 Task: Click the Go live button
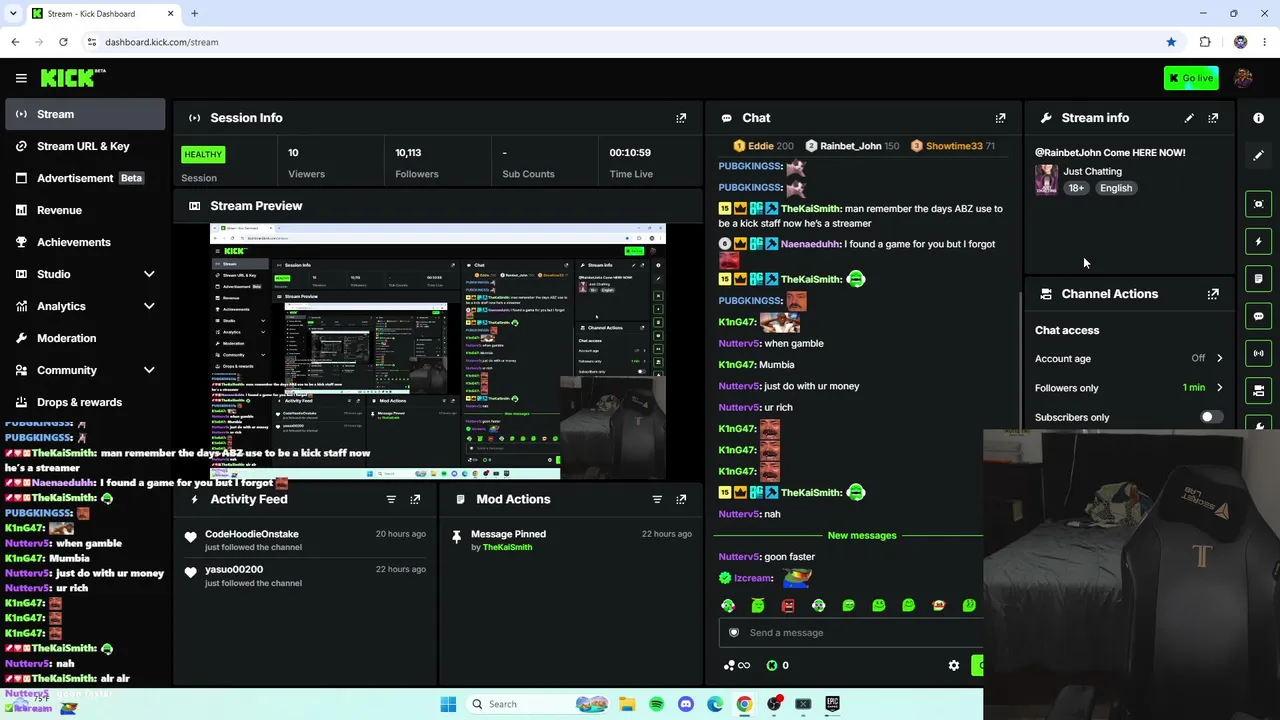pos(1191,78)
